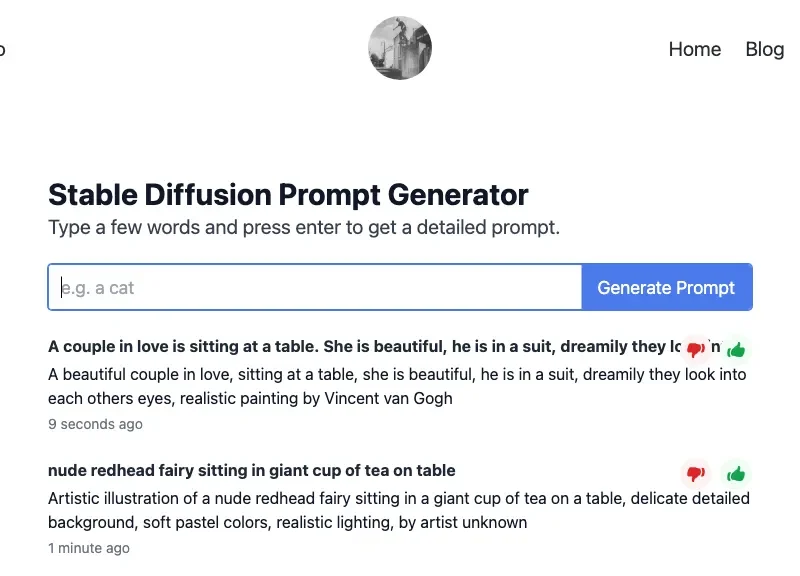This screenshot has height=576, width=800.
Task: Open the Blog page
Action: tap(764, 49)
